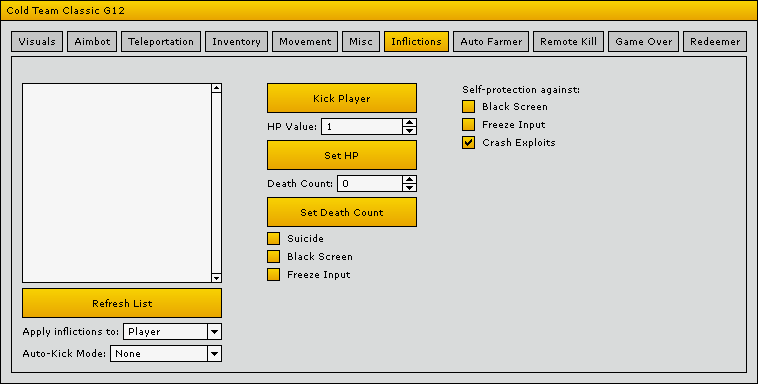Click into the Death Count input field
The width and height of the screenshot is (758, 384).
coord(370,184)
